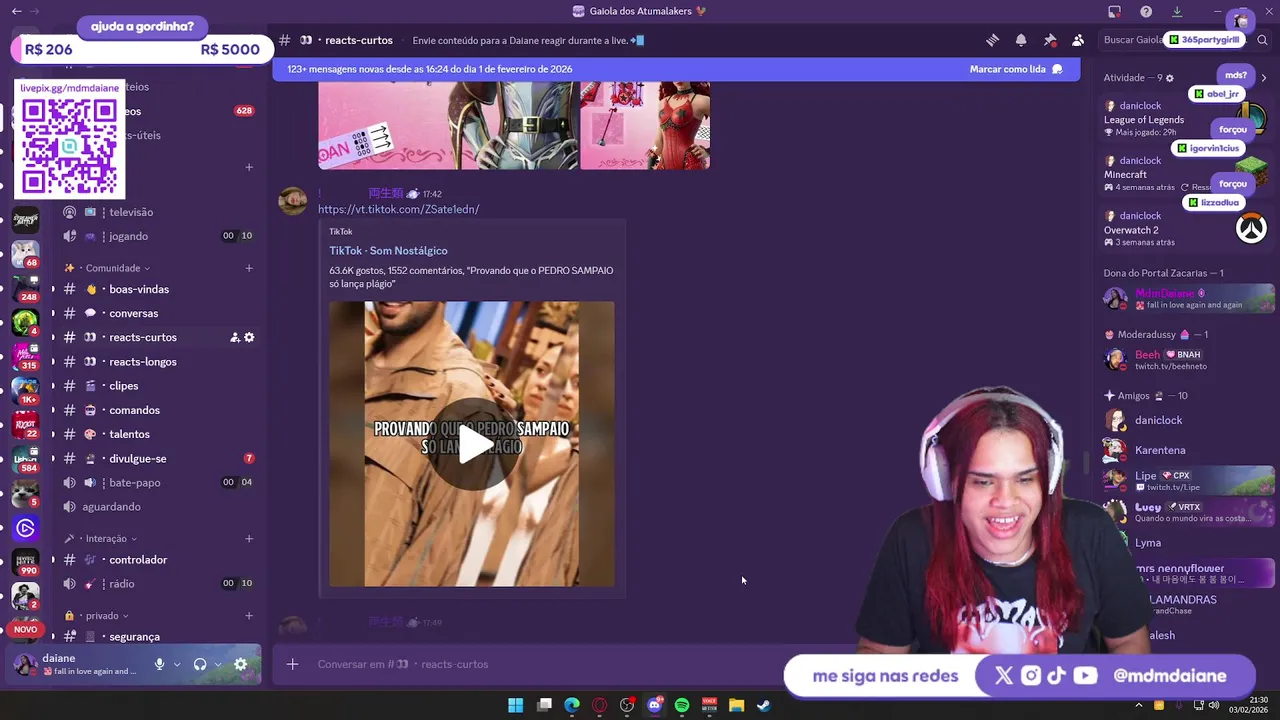The height and width of the screenshot is (720, 1280).
Task: Select member Beeh in Moderadussy list
Action: (x=1187, y=360)
